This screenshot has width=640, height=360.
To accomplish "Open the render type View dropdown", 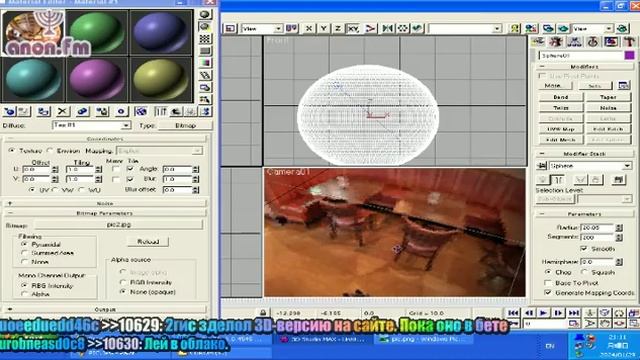I will (x=609, y=29).
